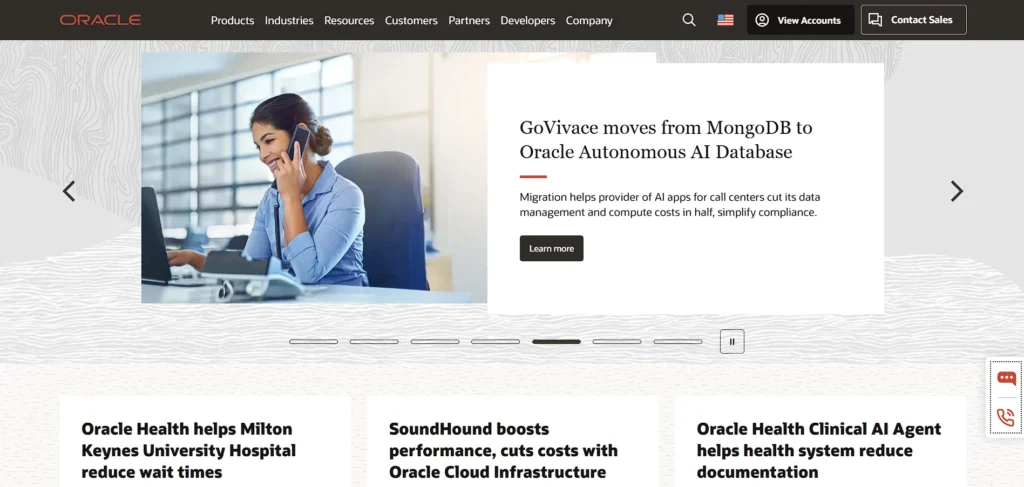Jump to second carousel slide indicator
1024x487 pixels.
coord(374,341)
